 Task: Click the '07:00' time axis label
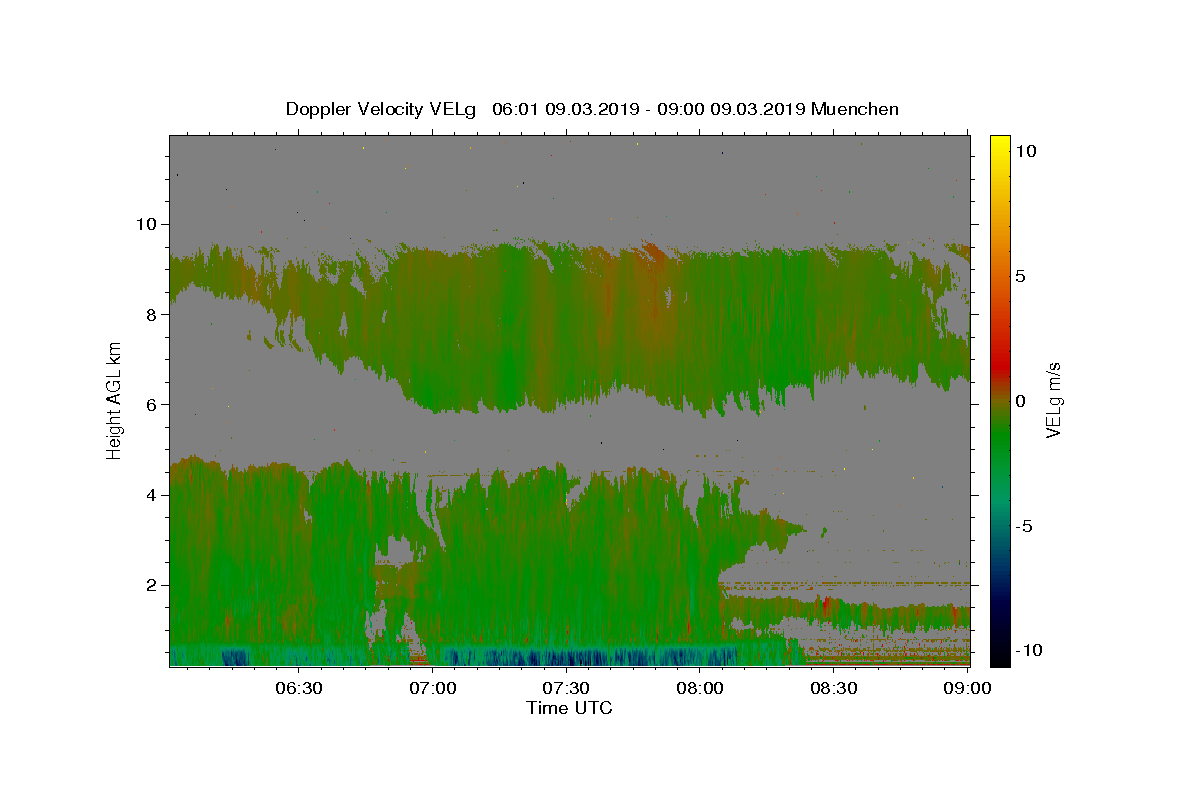(x=433, y=688)
